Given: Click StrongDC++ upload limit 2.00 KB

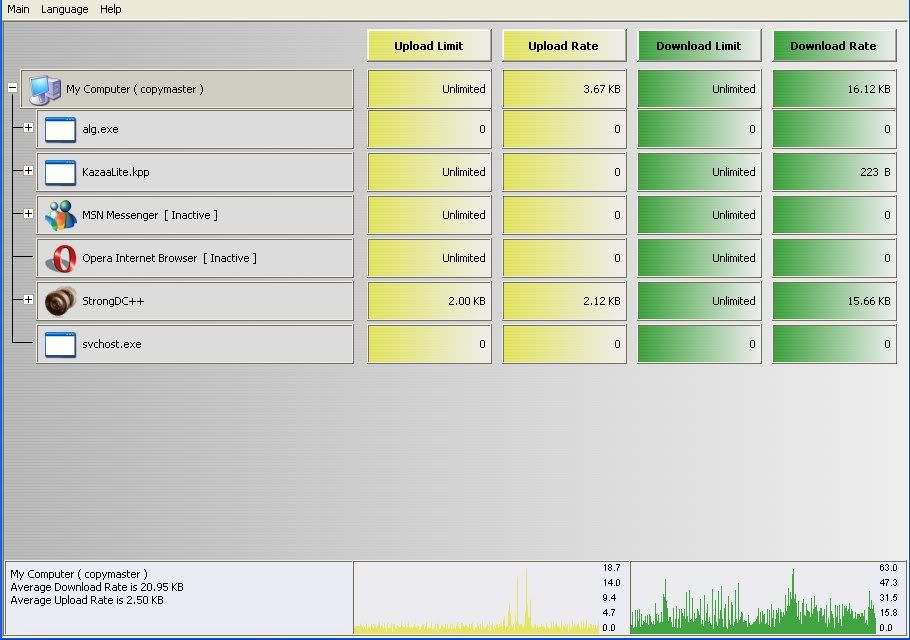Looking at the screenshot, I should 429,301.
